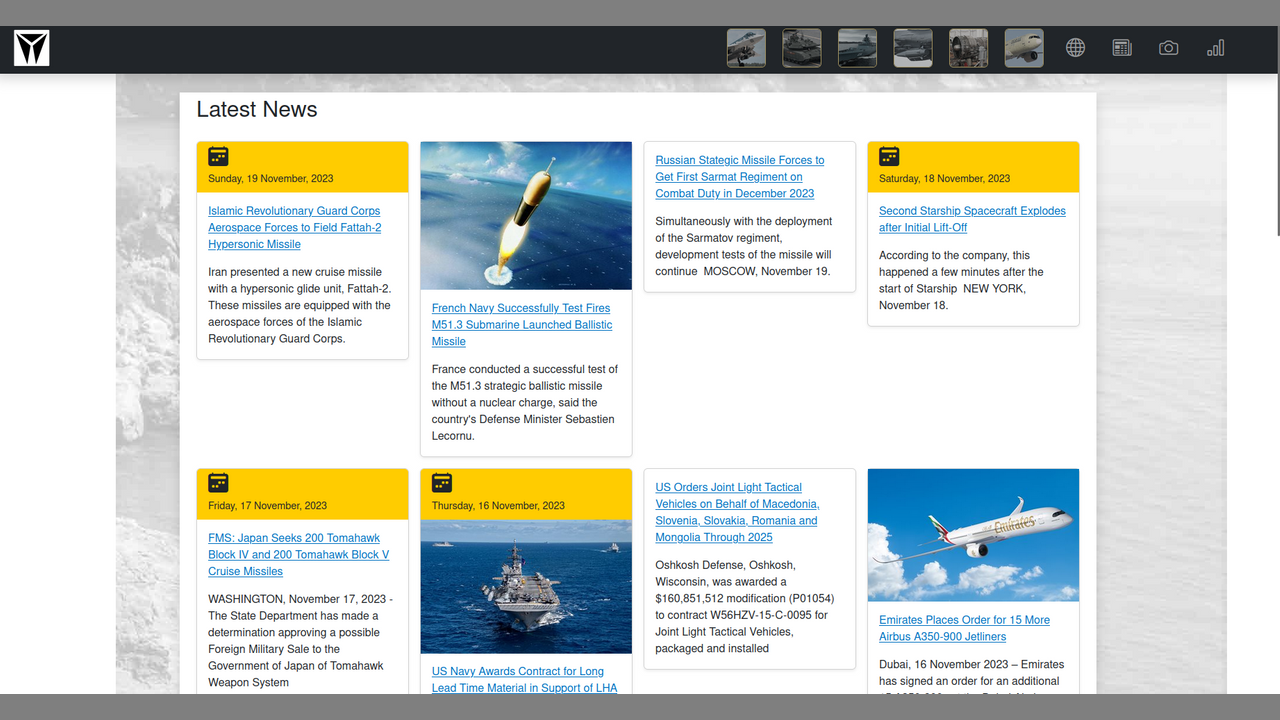Viewport: 1280px width, 720px height.
Task: Open the fighter jet category thumbnail
Action: [x=746, y=48]
